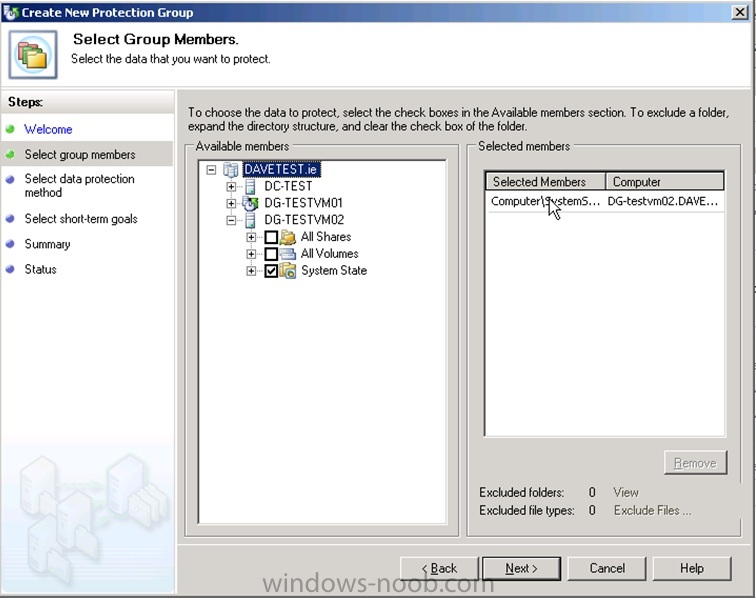This screenshot has width=756, height=598.
Task: Click the System State icon
Action: pyautogui.click(x=288, y=271)
